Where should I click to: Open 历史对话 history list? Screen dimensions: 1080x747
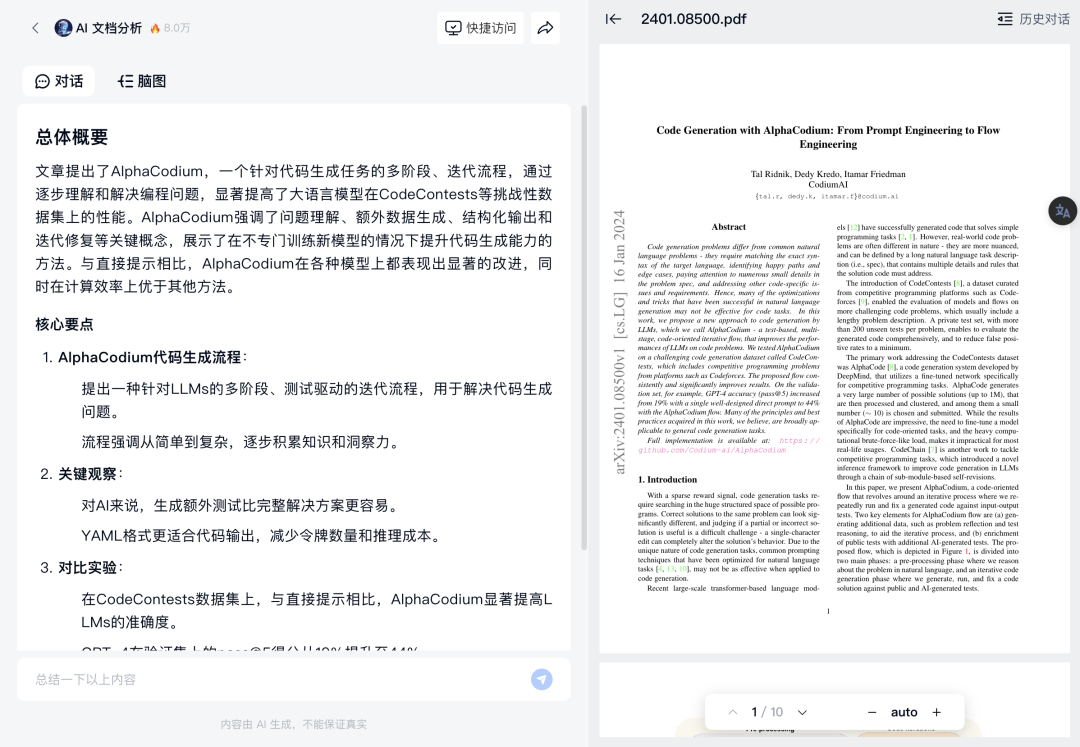1034,19
